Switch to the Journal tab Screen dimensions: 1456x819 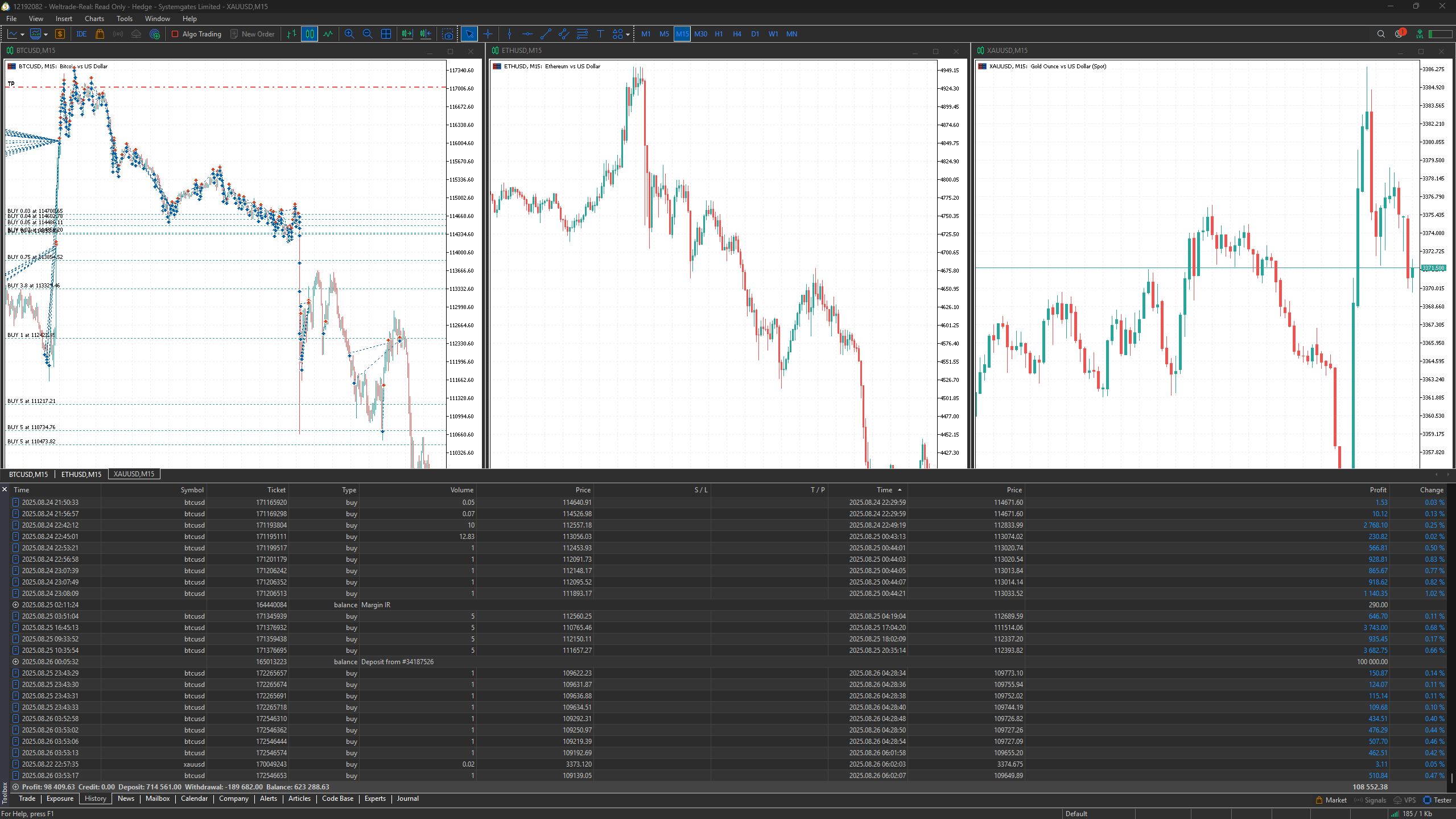(407, 799)
